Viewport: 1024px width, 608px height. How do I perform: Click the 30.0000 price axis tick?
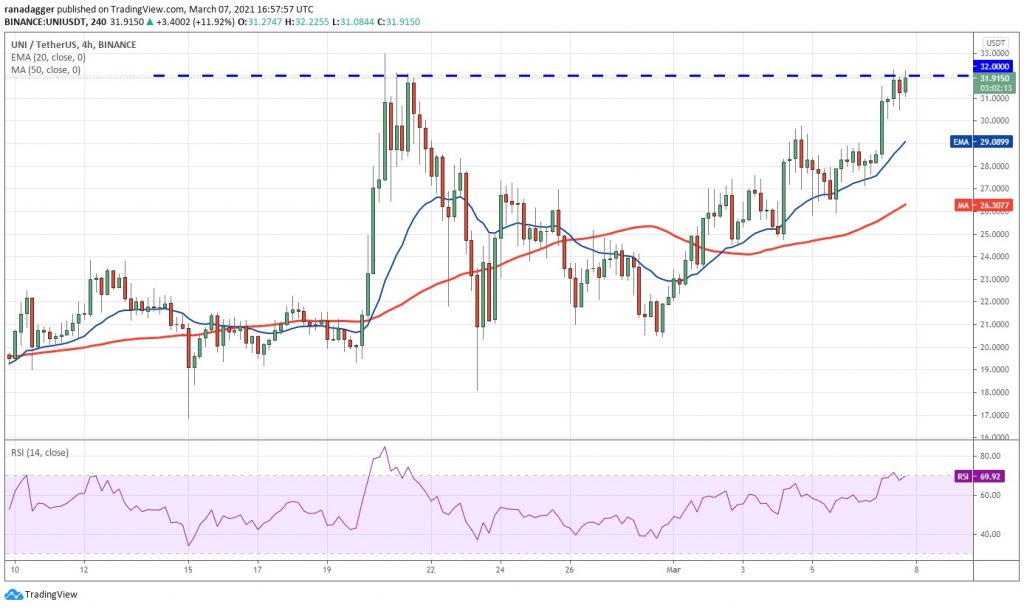993,121
